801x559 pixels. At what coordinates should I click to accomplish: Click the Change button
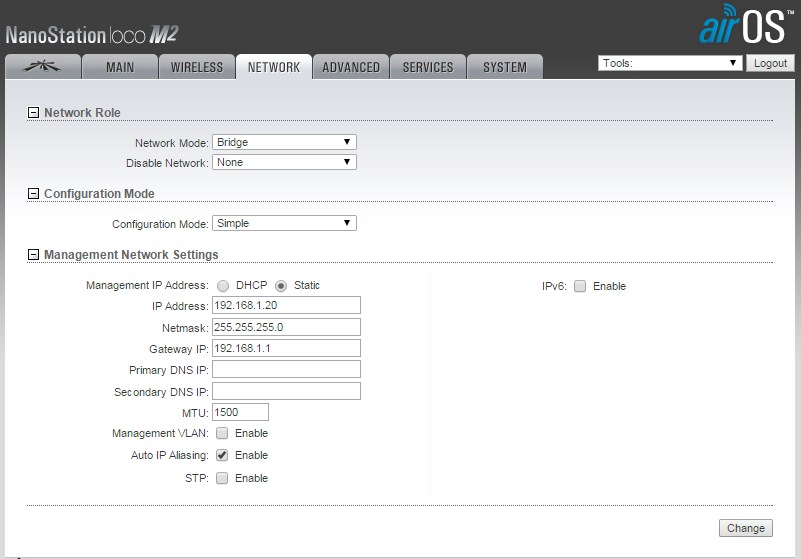point(746,528)
